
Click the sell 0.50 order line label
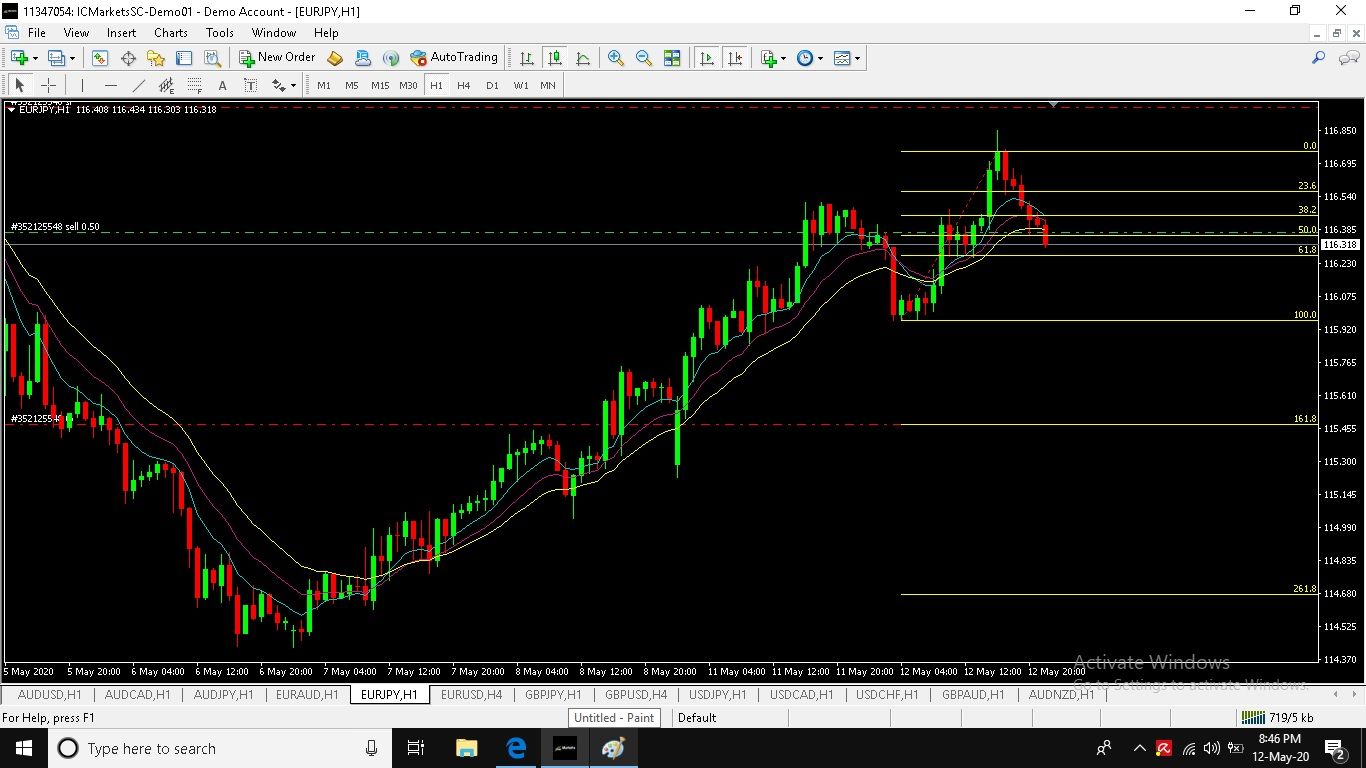click(55, 227)
